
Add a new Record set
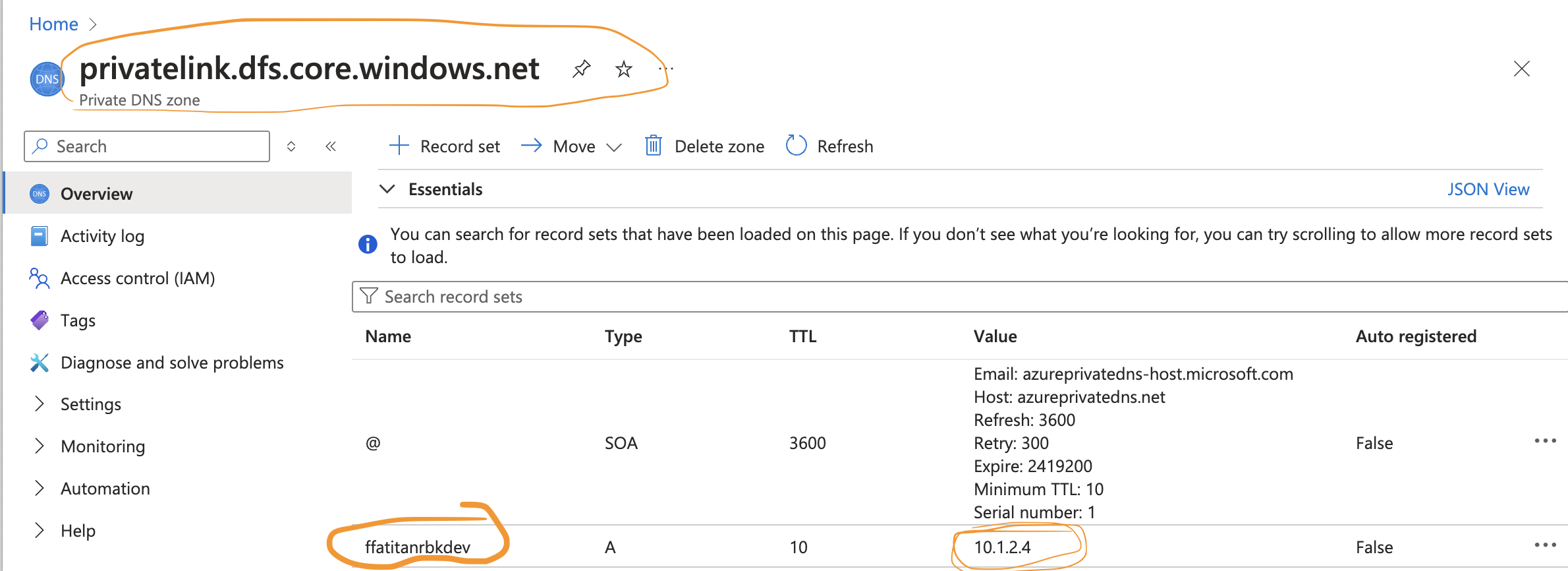[x=445, y=146]
